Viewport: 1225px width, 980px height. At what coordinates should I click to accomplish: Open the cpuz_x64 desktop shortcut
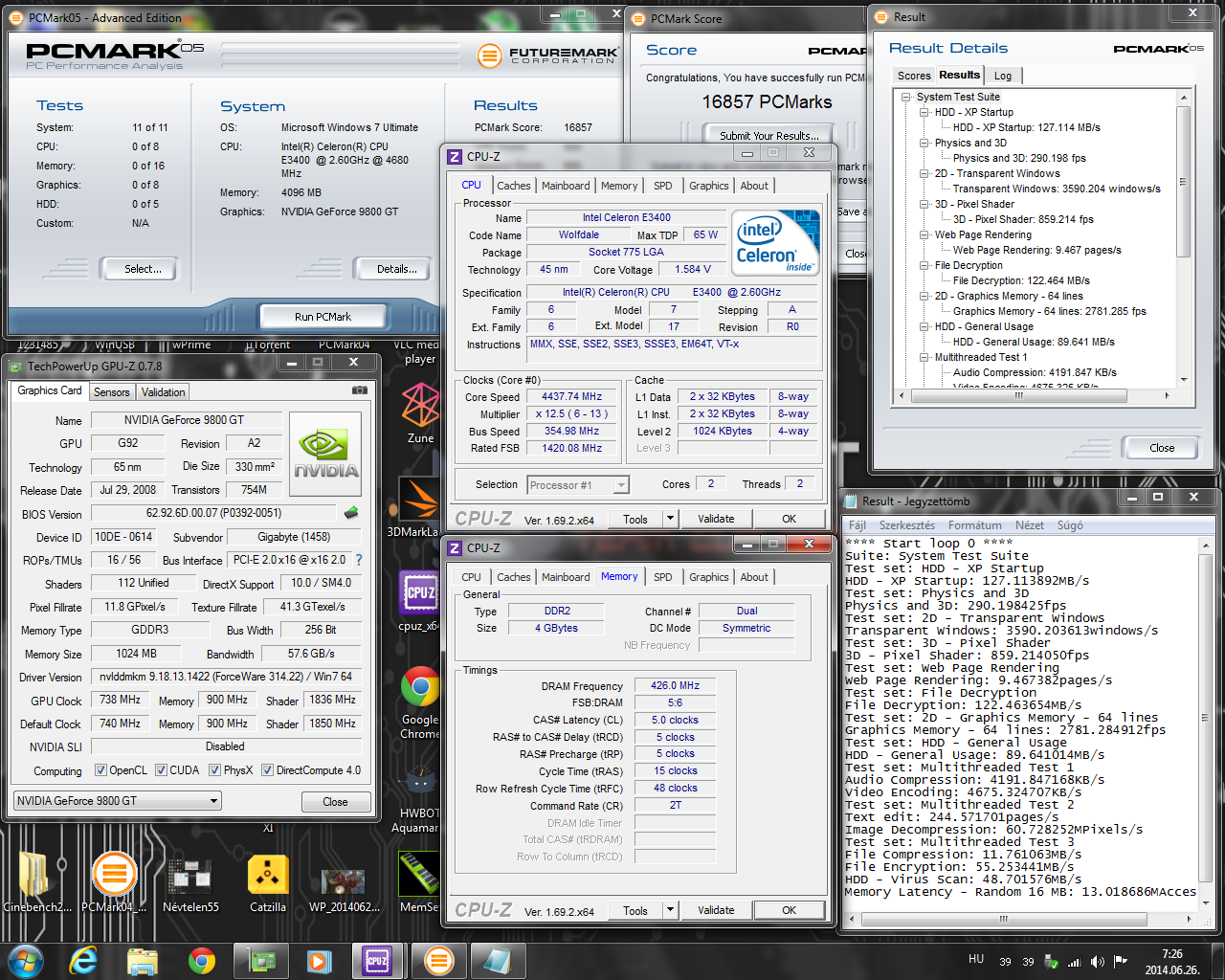click(419, 601)
